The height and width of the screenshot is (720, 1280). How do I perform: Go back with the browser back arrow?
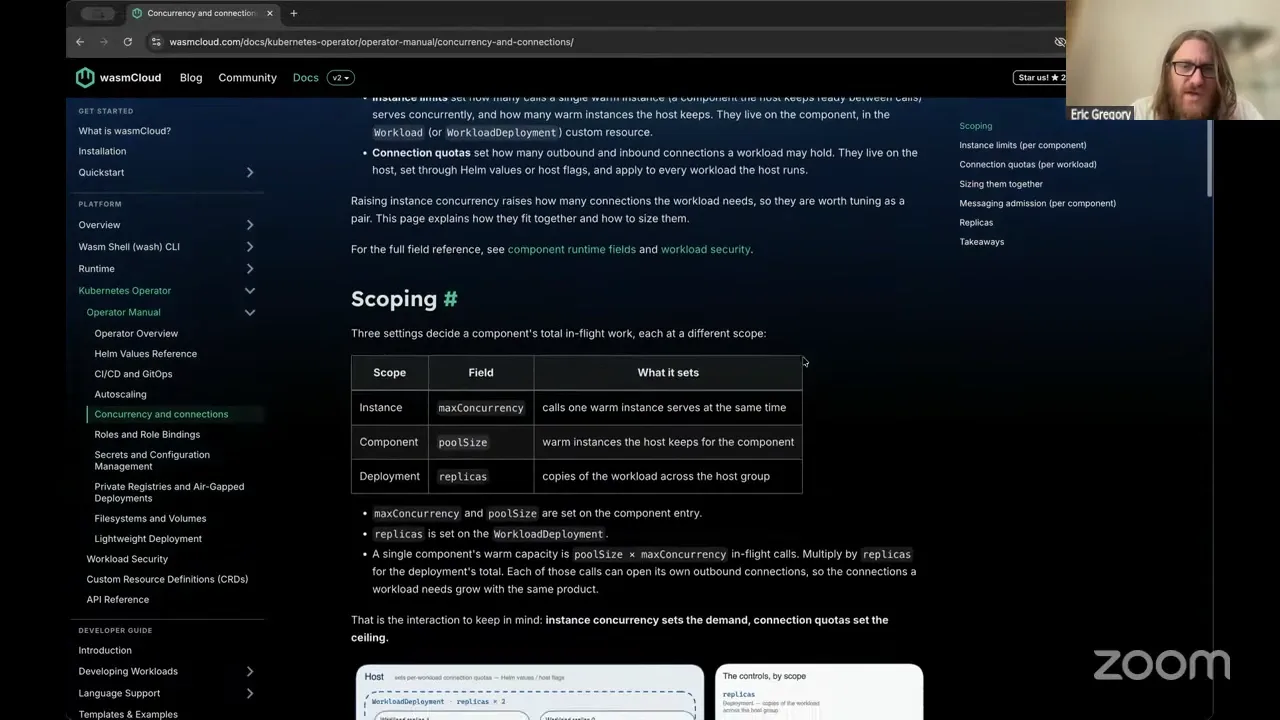pyautogui.click(x=80, y=42)
